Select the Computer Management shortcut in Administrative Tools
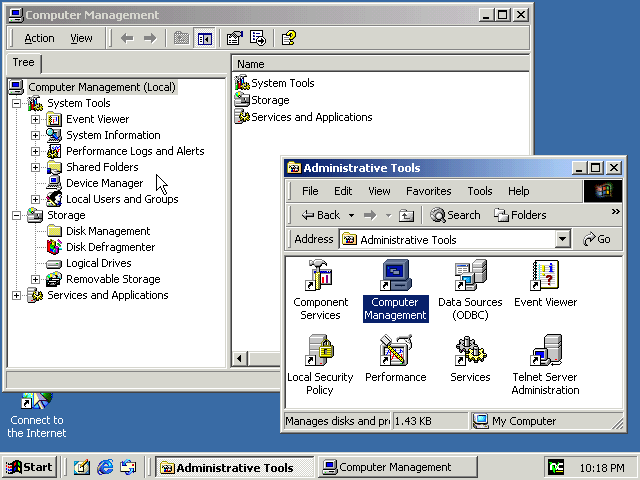The height and width of the screenshot is (480, 640). point(396,291)
